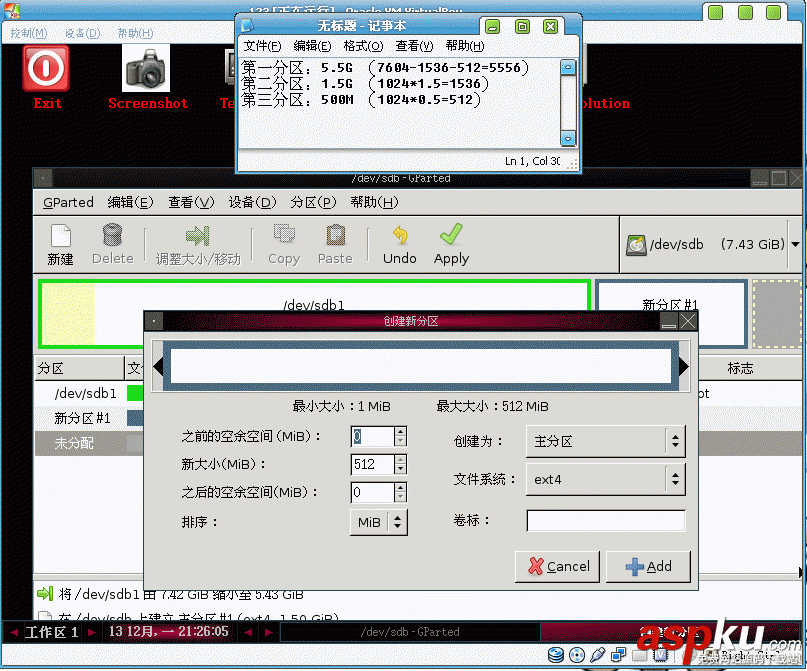
Task: Open VirtualBox 帮助(H) menu
Action: pos(135,33)
